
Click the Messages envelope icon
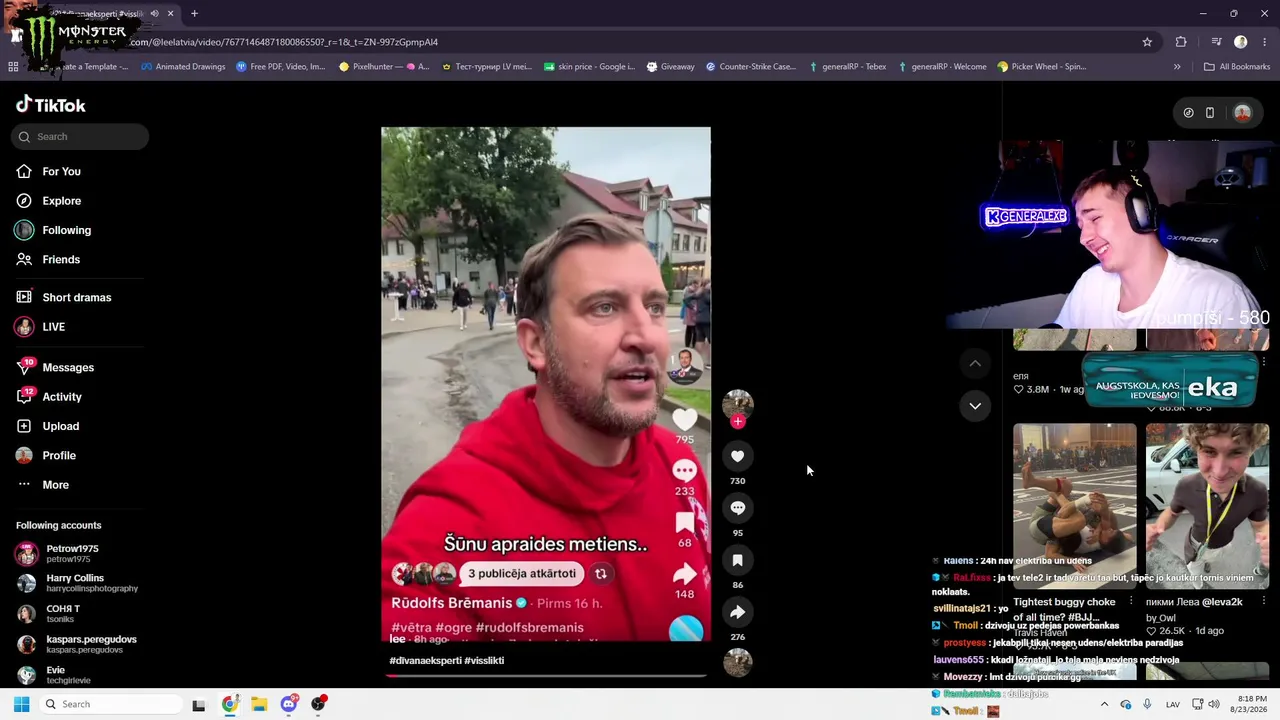coord(24,367)
